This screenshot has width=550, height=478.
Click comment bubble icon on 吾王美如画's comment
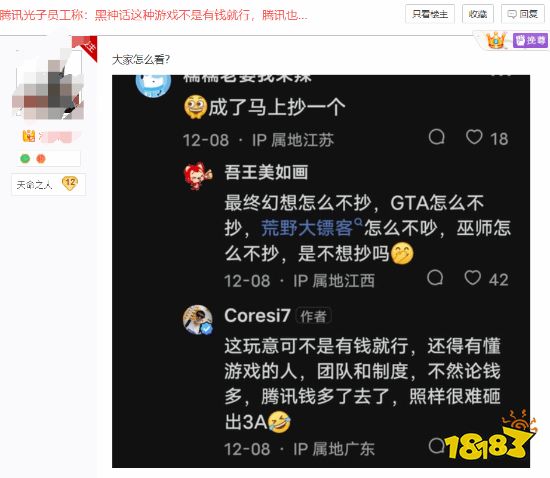pyautogui.click(x=435, y=278)
